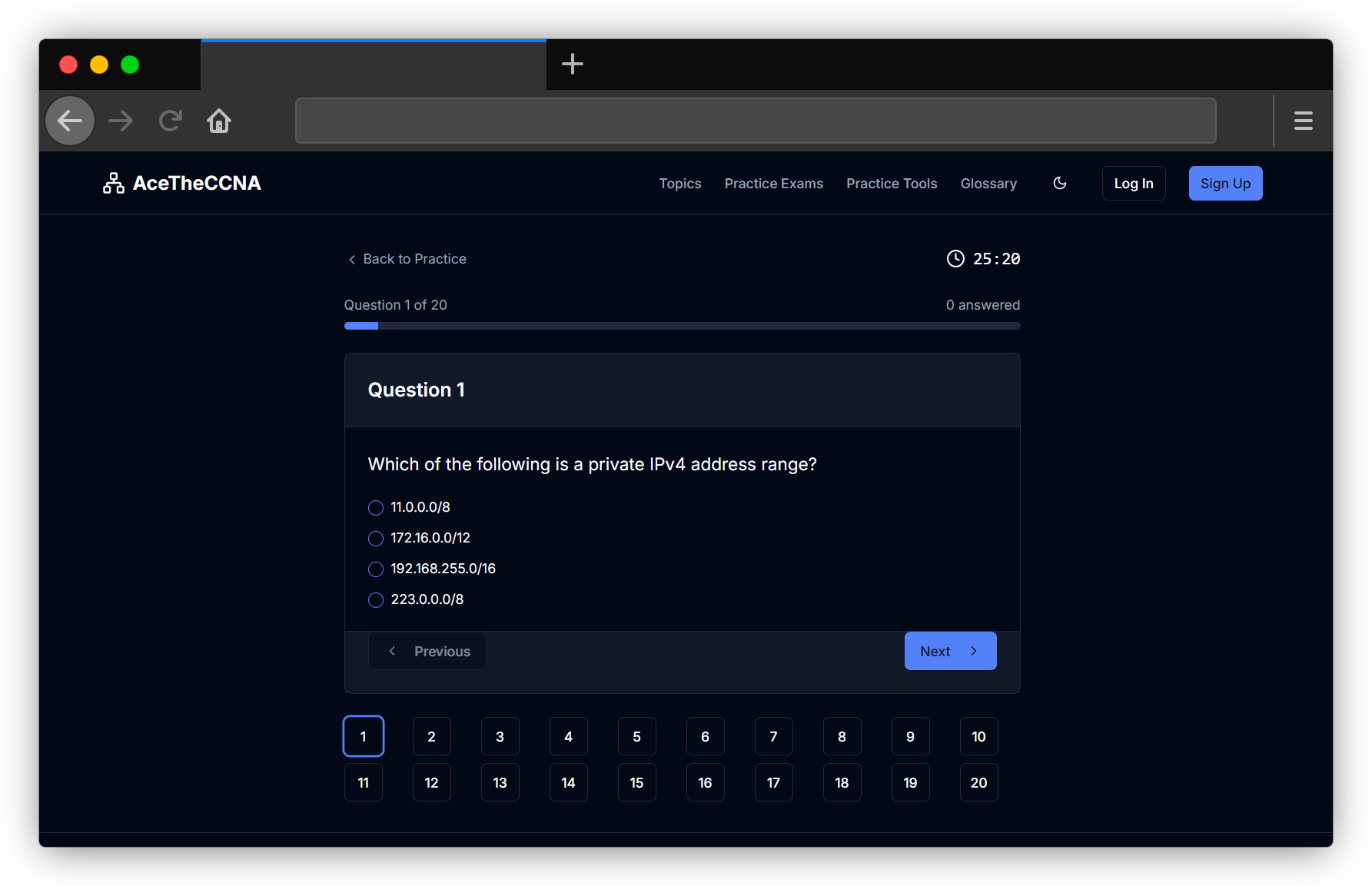Pick the 192.168.255.0/16 radio button
This screenshot has height=886, width=1372.
pyautogui.click(x=376, y=569)
